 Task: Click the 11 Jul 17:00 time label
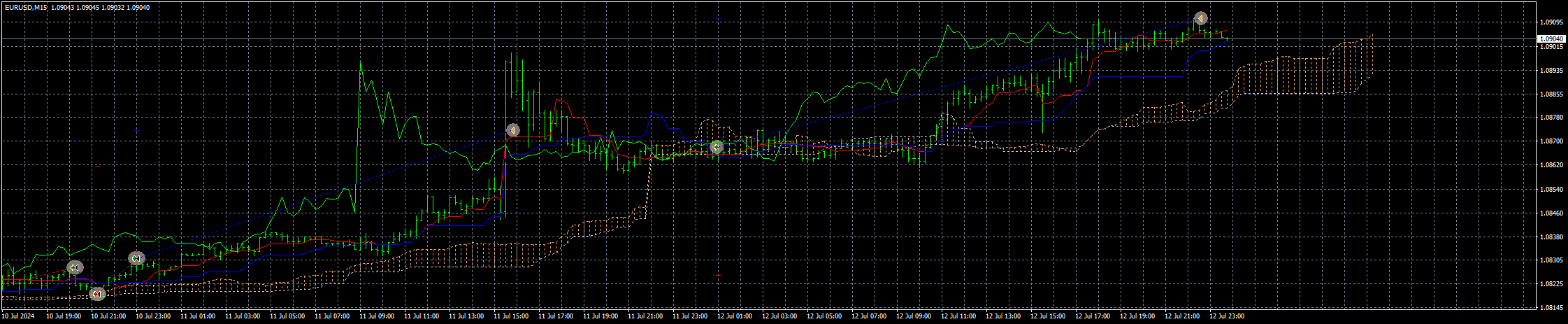pos(555,316)
